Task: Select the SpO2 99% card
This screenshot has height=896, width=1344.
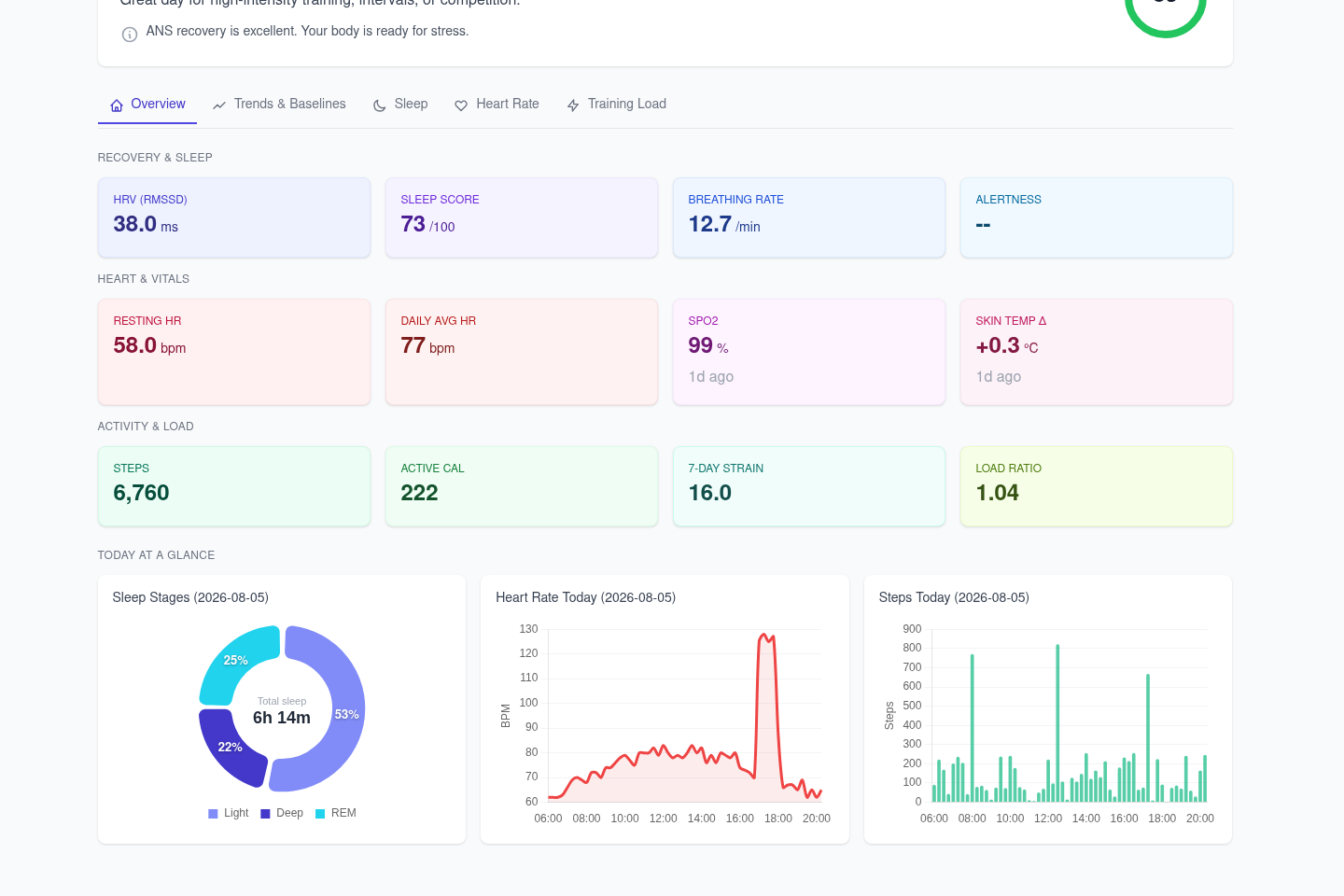Action: [809, 352]
